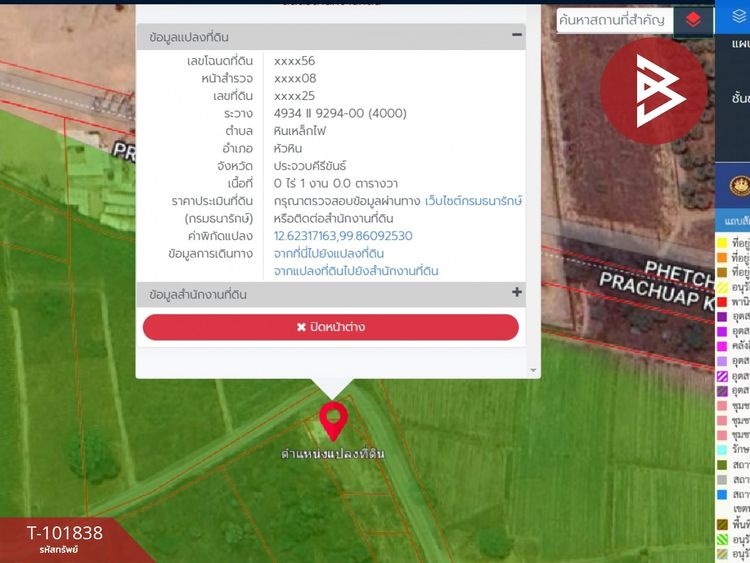Click the T-101838 property code badge
The width and height of the screenshot is (750, 563).
click(x=64, y=537)
